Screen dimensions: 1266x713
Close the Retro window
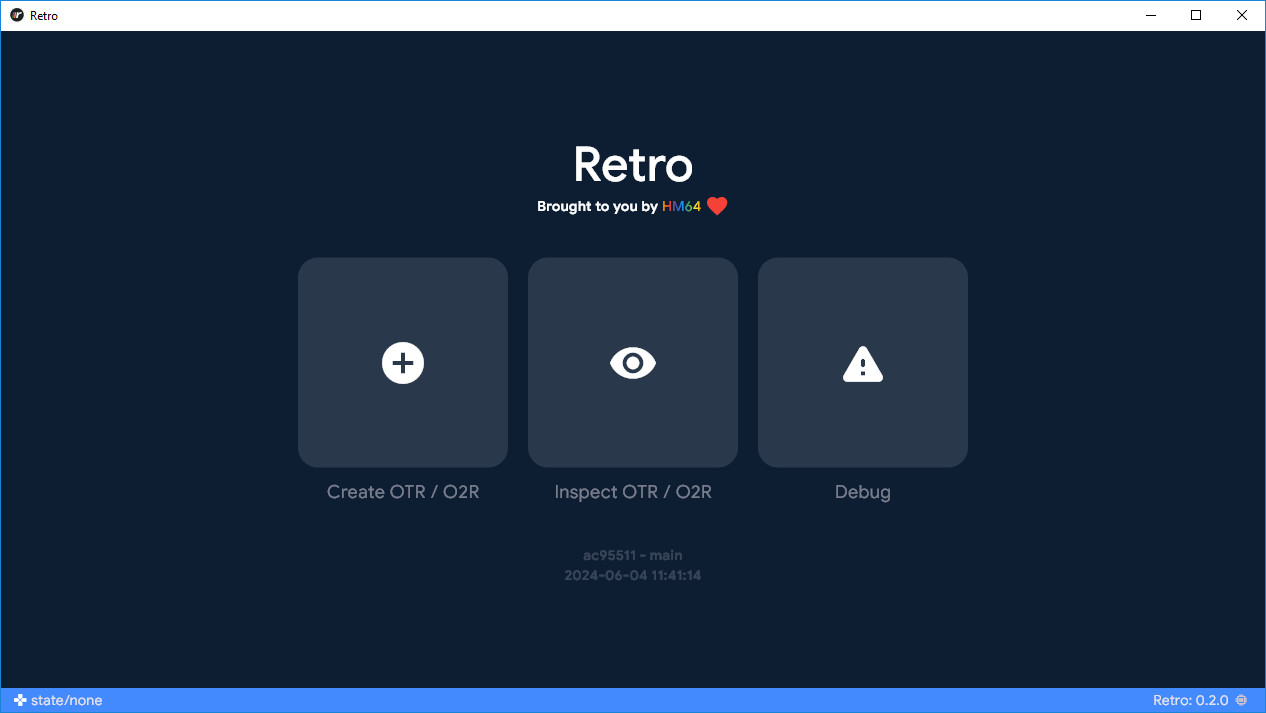1242,15
